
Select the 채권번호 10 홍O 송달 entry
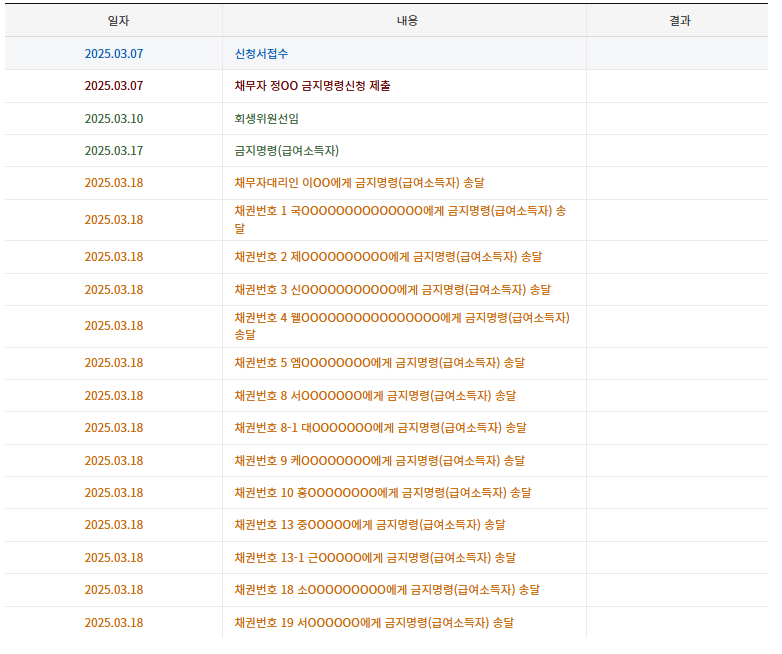pos(383,493)
